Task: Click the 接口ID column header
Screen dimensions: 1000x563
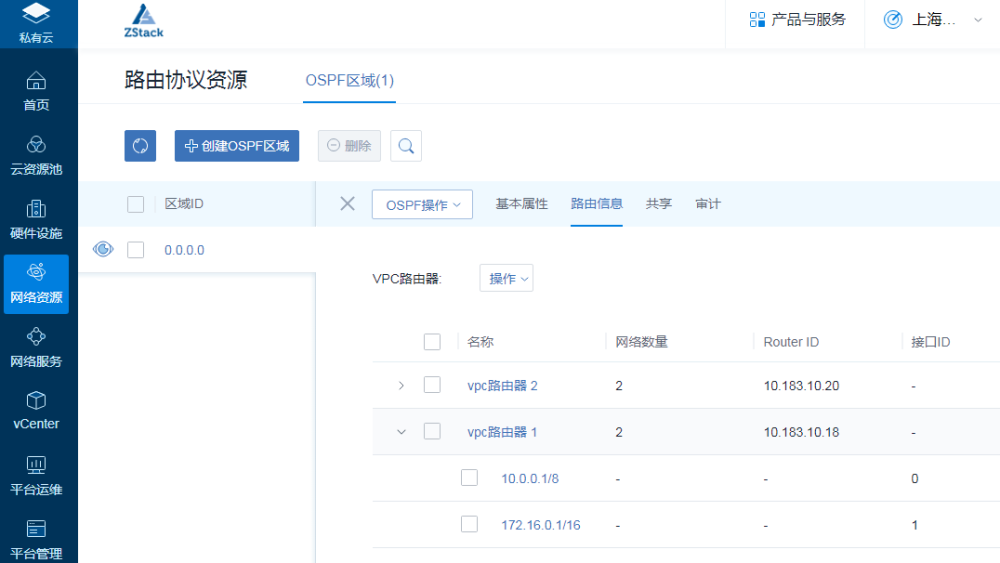Action: pos(930,342)
